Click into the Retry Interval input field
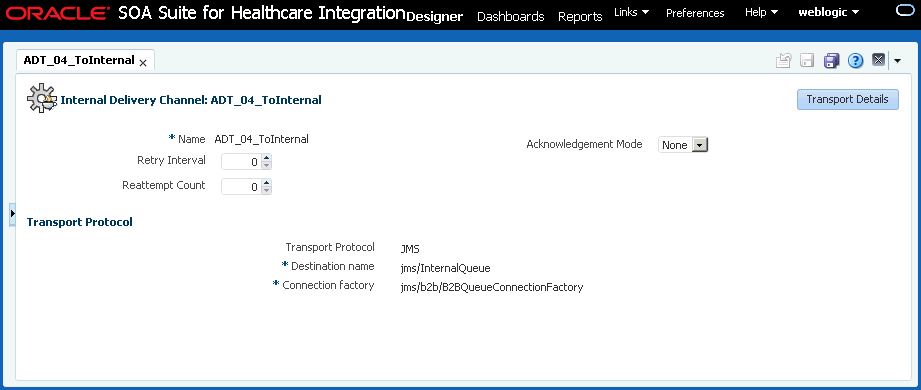The width and height of the screenshot is (921, 390). [x=241, y=162]
